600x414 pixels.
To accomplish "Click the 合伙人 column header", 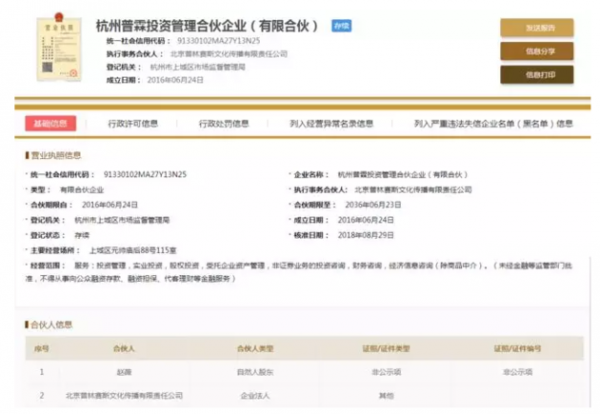I will pyautogui.click(x=124, y=348).
